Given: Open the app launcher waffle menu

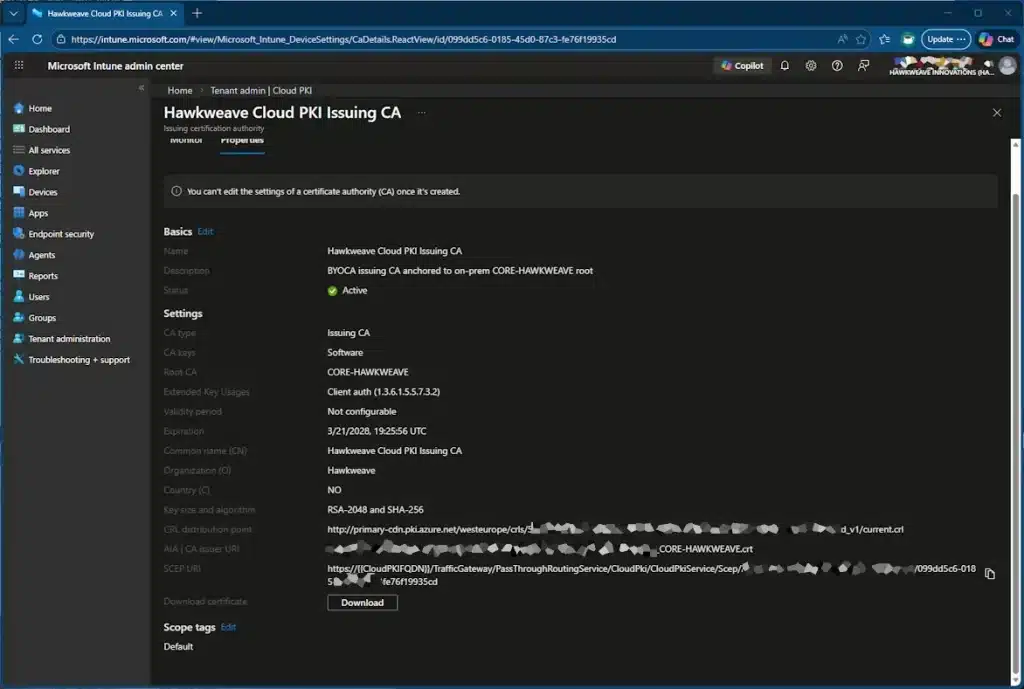Looking at the screenshot, I should point(18,66).
